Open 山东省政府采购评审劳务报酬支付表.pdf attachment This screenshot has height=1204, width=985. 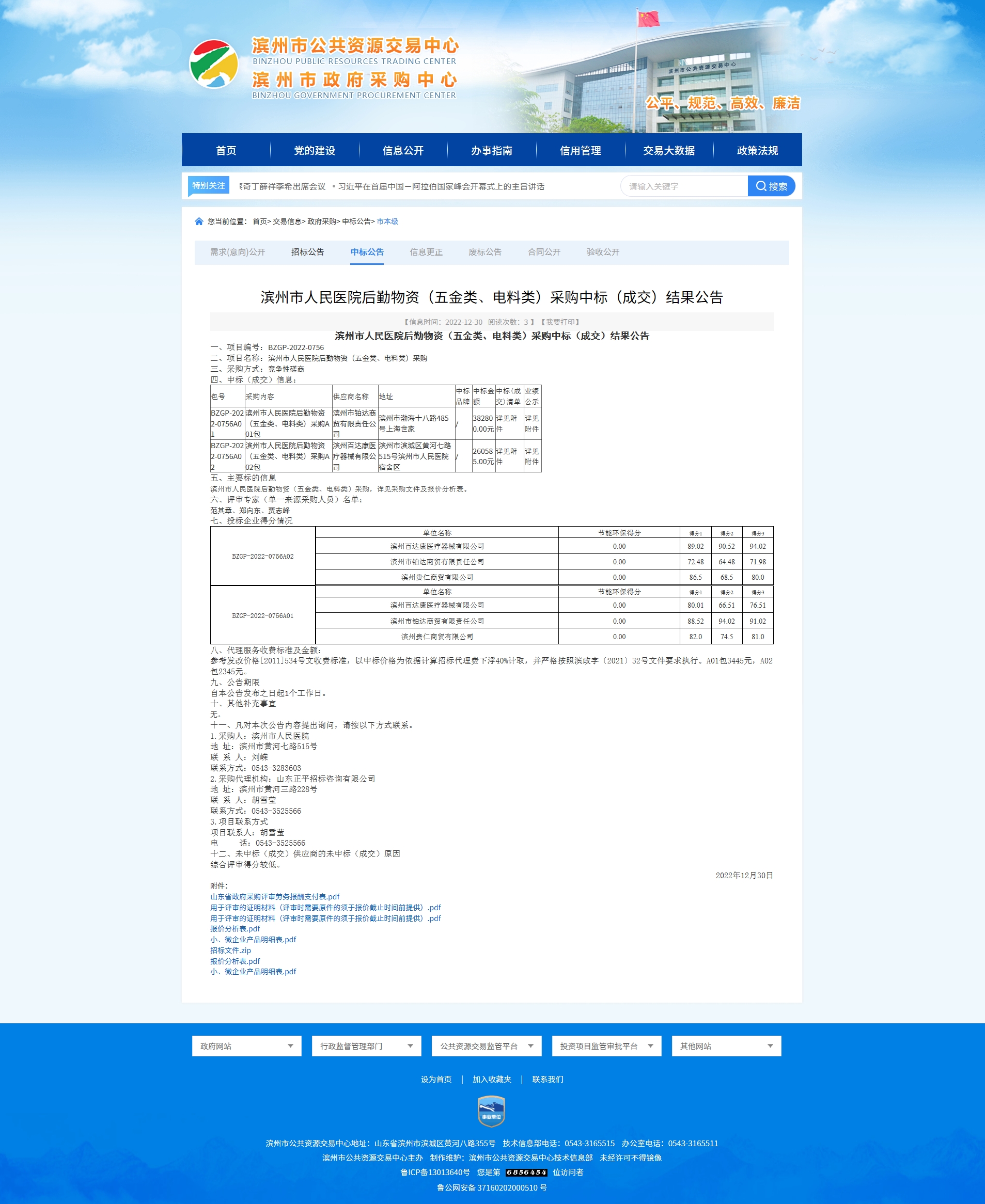(275, 897)
